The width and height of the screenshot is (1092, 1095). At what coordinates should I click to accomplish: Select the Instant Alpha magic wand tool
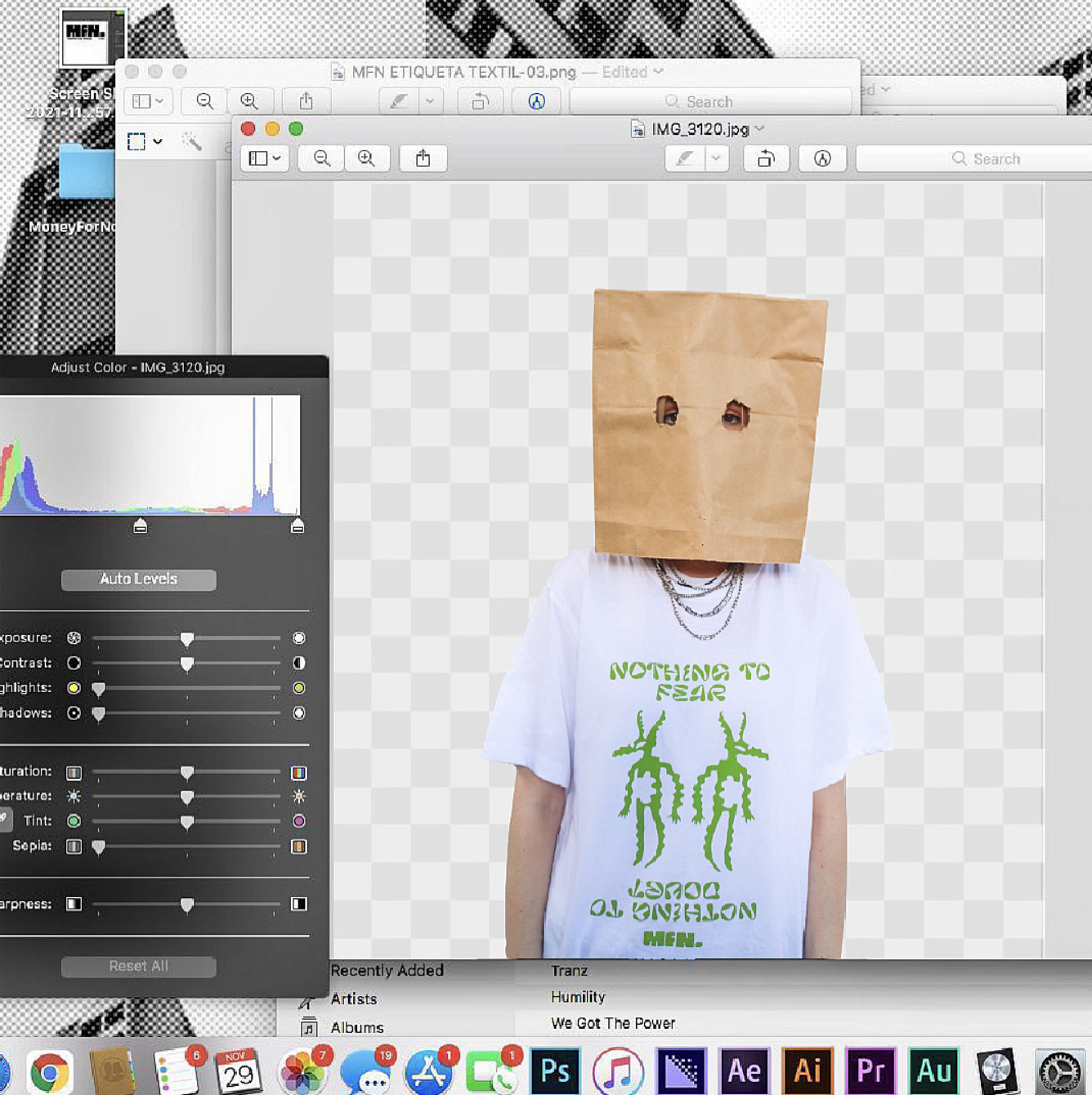(x=192, y=141)
